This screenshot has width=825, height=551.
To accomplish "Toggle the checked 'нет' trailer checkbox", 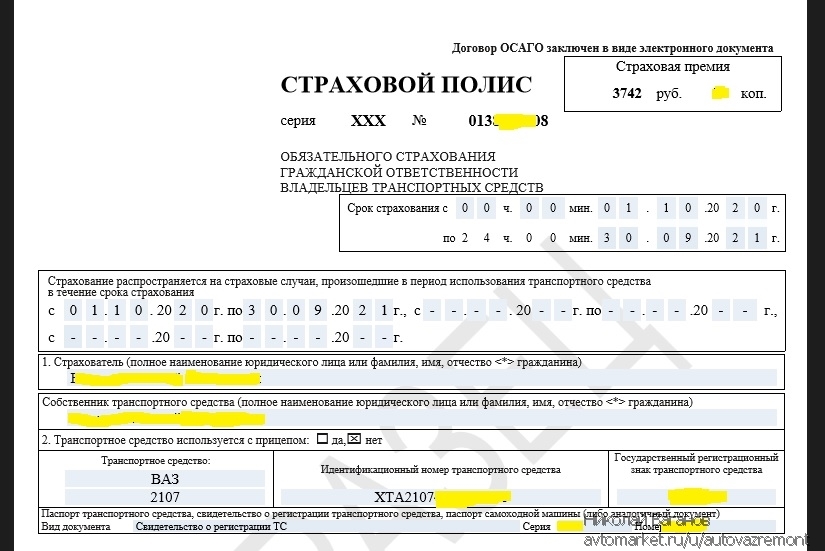I will pyautogui.click(x=354, y=438).
